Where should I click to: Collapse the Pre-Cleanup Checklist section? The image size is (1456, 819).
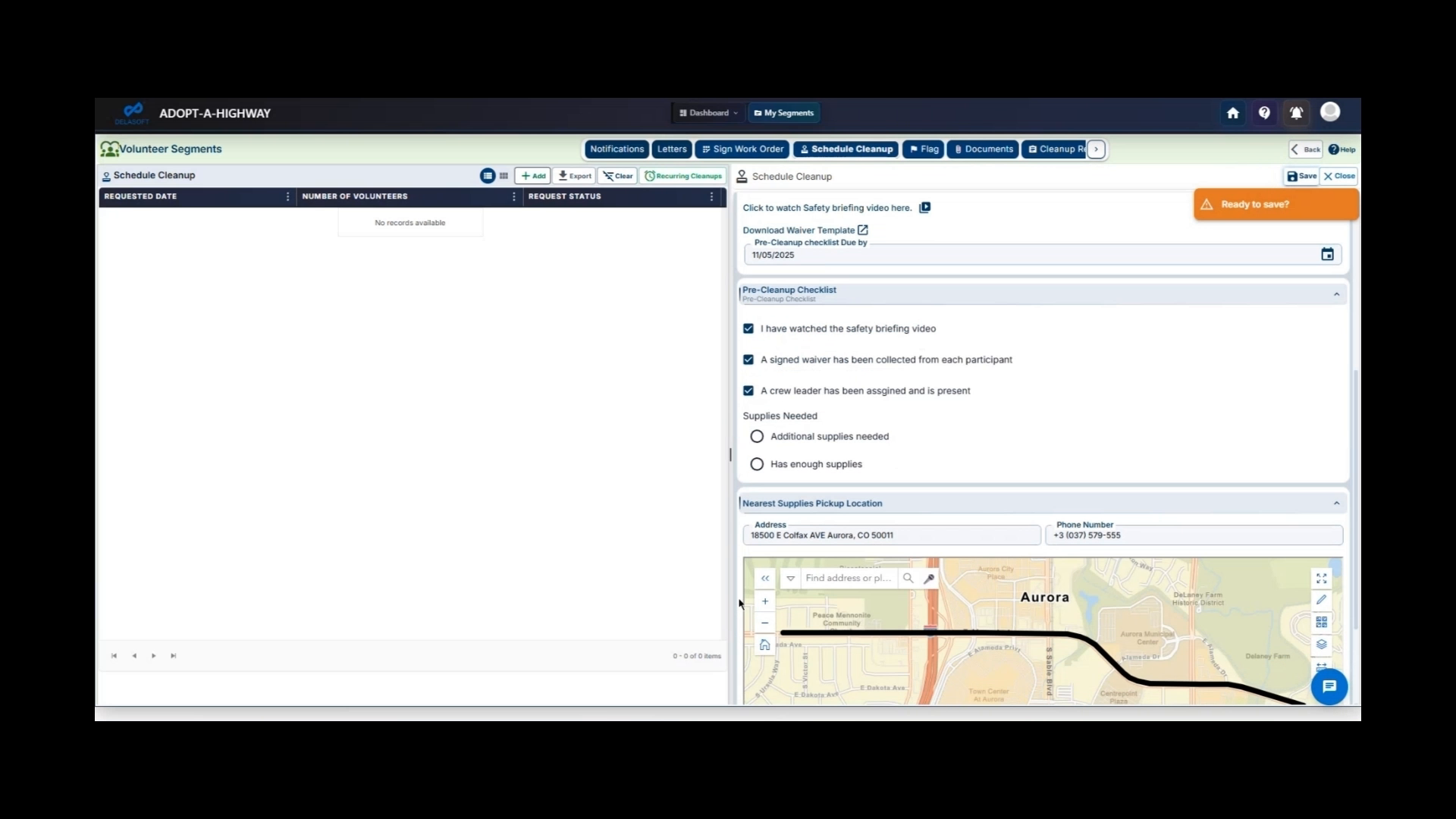[x=1335, y=294]
